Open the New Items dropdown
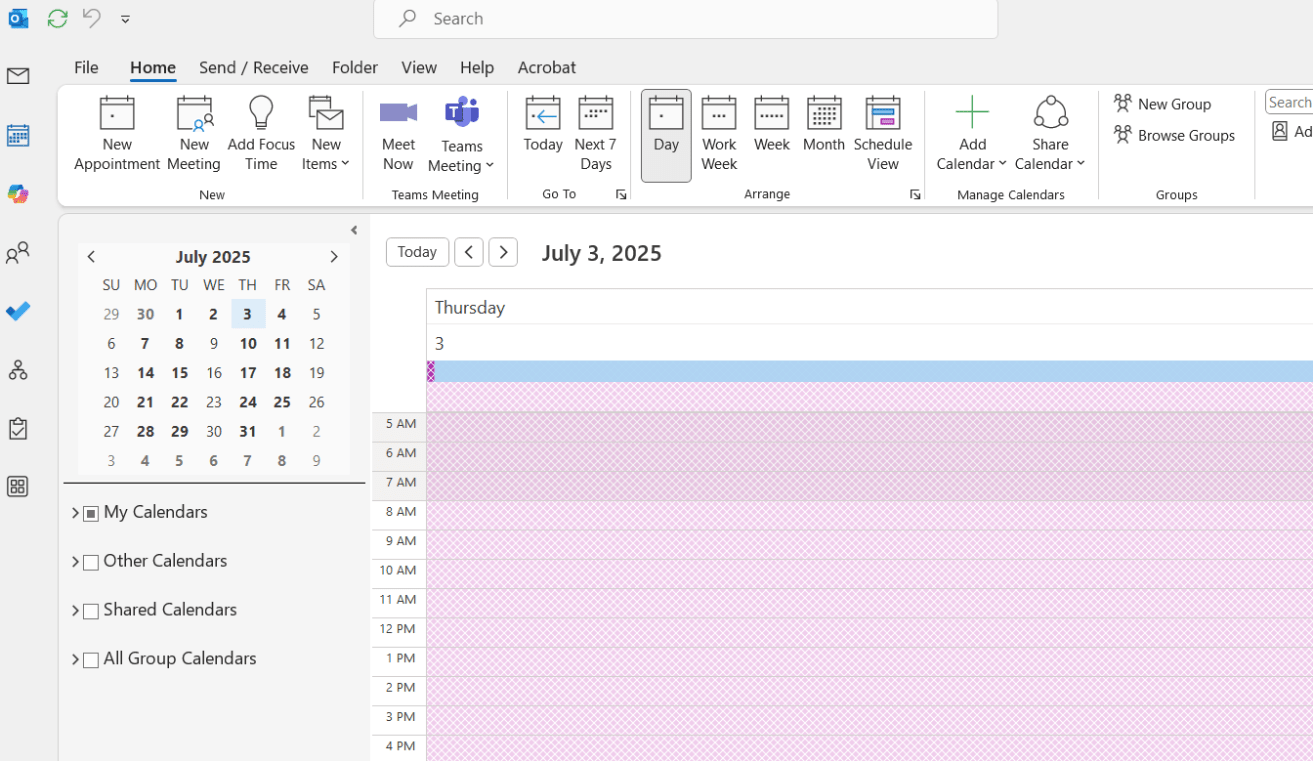This screenshot has width=1313, height=761. [x=326, y=134]
